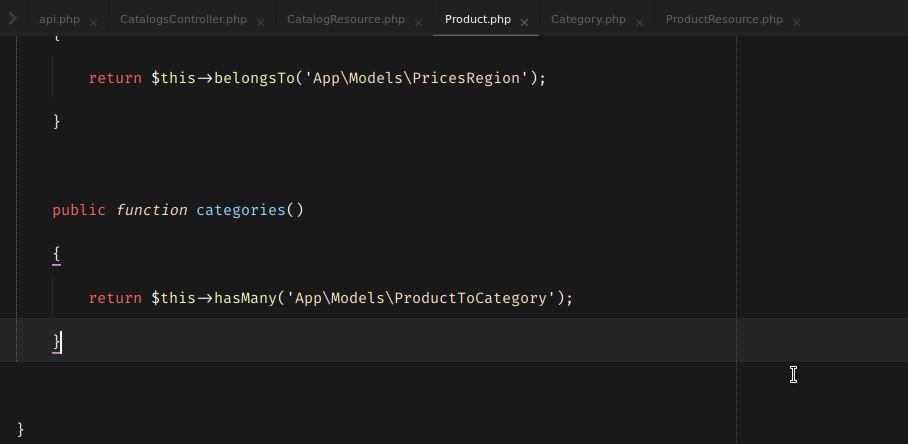Close the Product.php tab
The width and height of the screenshot is (908, 444).
pyautogui.click(x=524, y=20)
